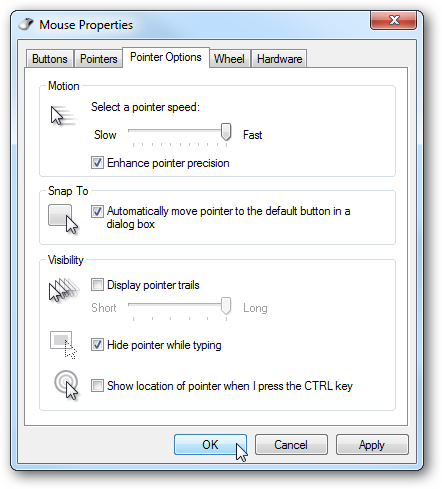Click the Snap To button-and-cursor icon
This screenshot has width=442, height=489.
tap(63, 219)
